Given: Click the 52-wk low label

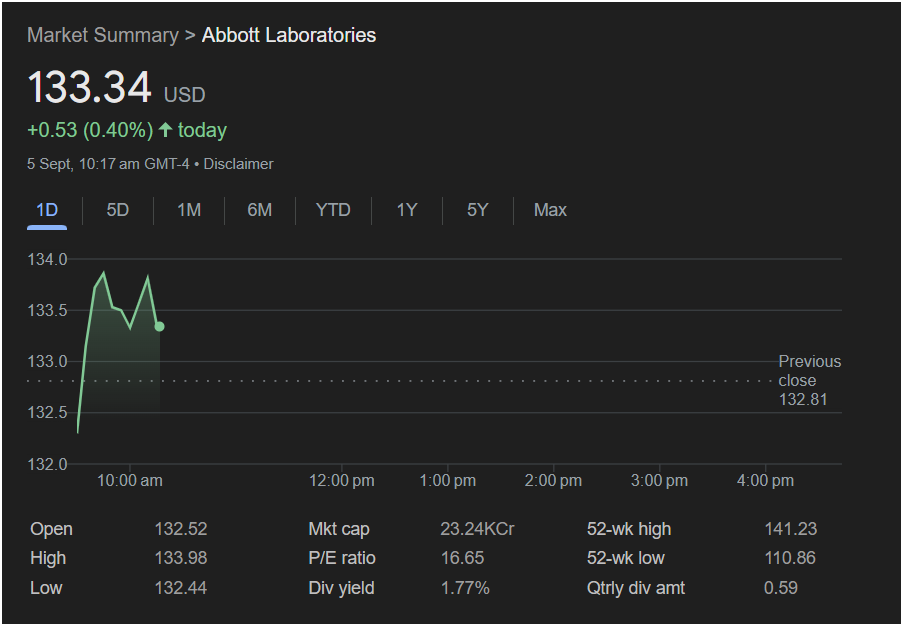Looking at the screenshot, I should coord(626,558).
